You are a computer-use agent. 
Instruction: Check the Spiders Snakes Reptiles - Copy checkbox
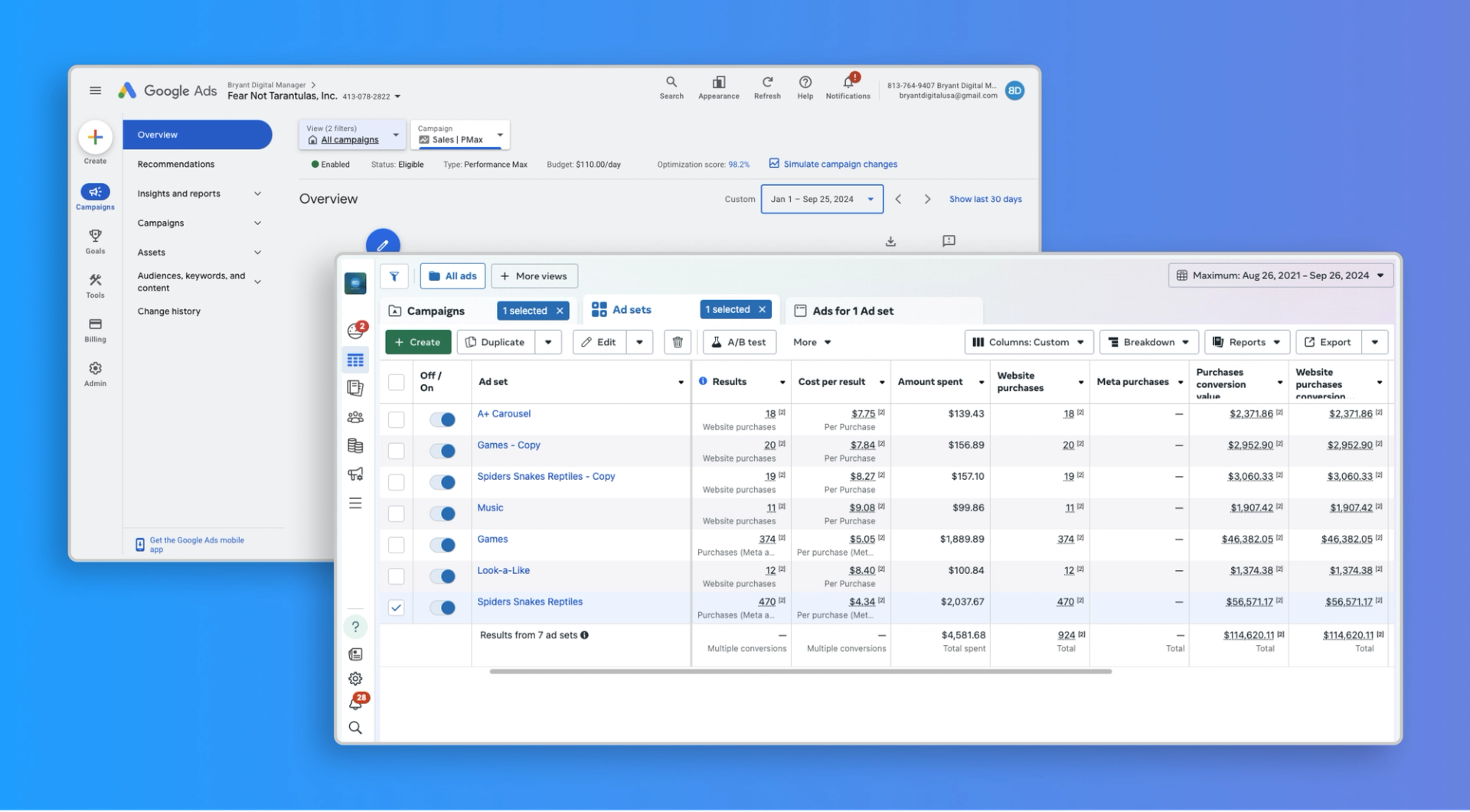click(396, 482)
